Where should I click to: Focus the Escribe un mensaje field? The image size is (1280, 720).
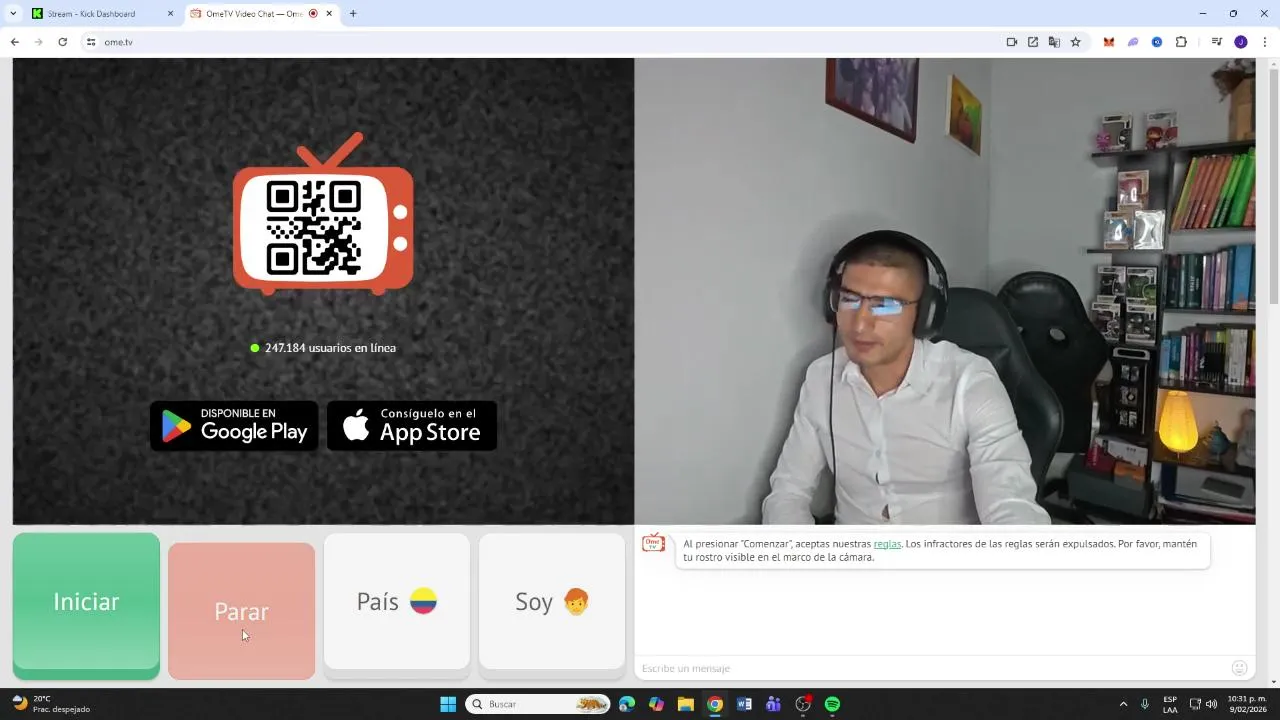[x=930, y=668]
